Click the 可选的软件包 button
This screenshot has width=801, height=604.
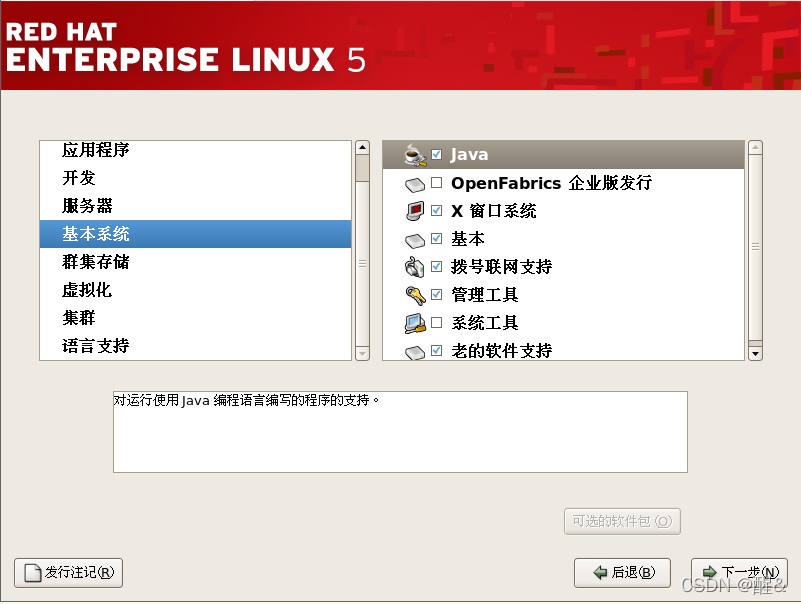click(622, 522)
